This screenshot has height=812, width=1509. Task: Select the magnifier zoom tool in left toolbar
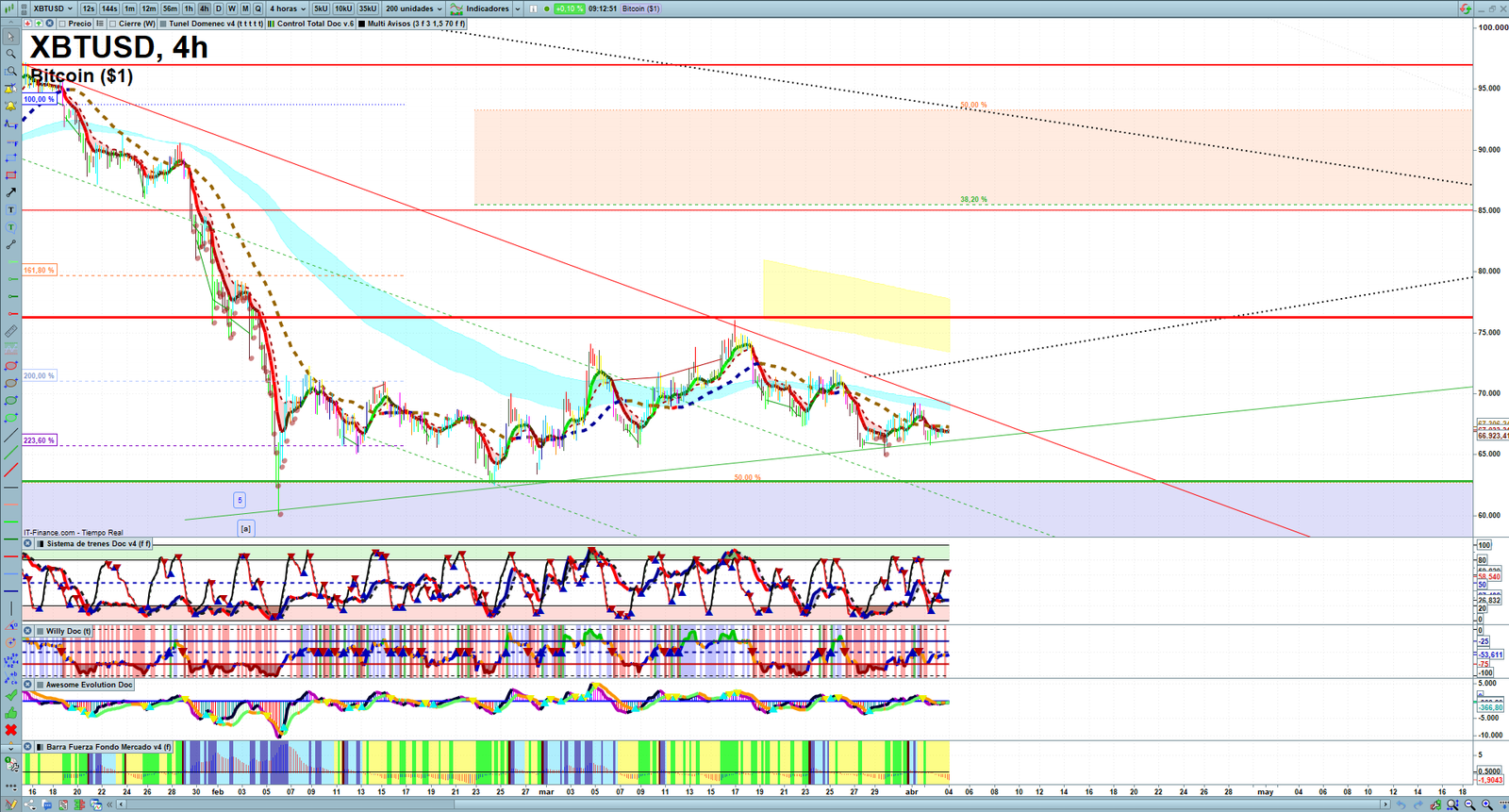(10, 54)
